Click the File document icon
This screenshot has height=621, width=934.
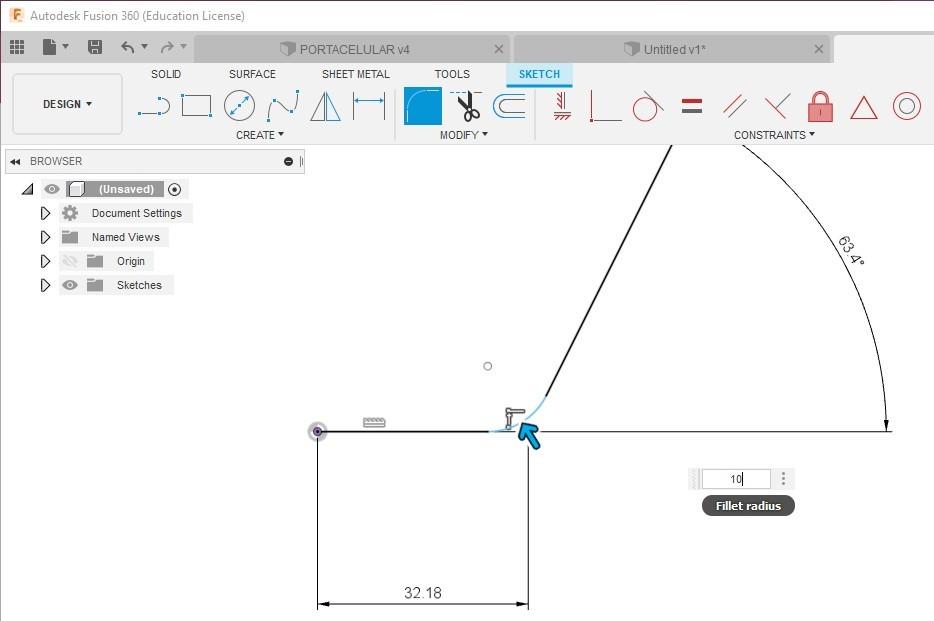(x=49, y=47)
